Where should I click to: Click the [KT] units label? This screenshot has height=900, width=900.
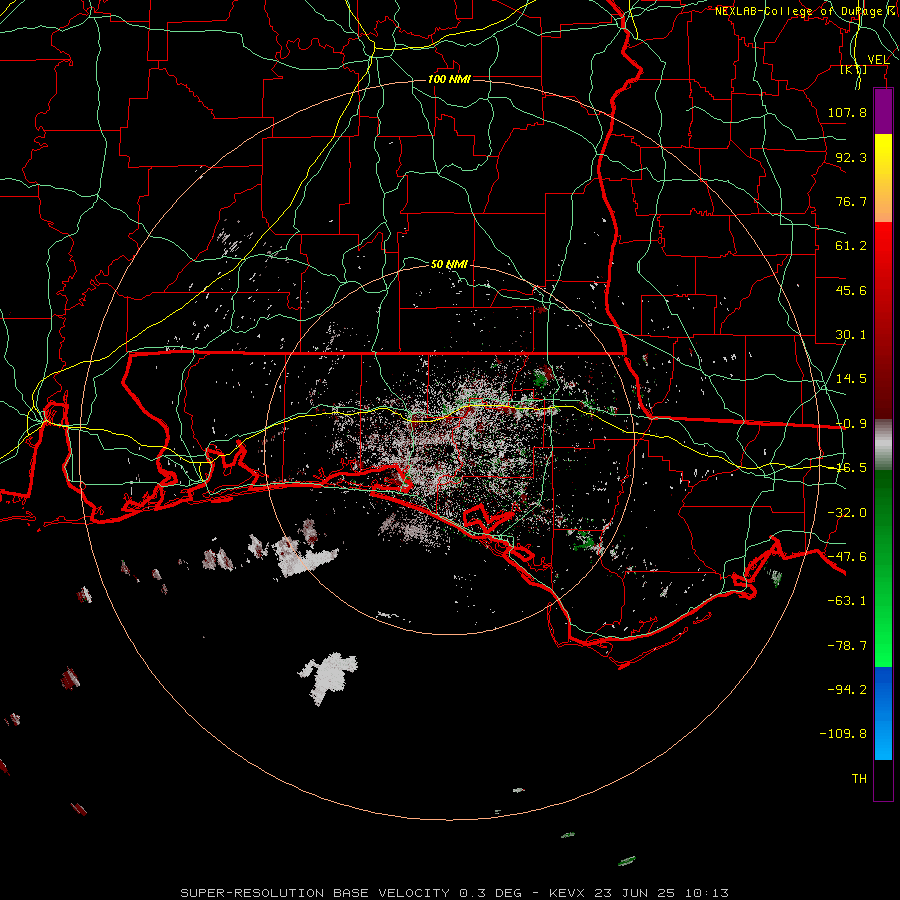click(854, 69)
